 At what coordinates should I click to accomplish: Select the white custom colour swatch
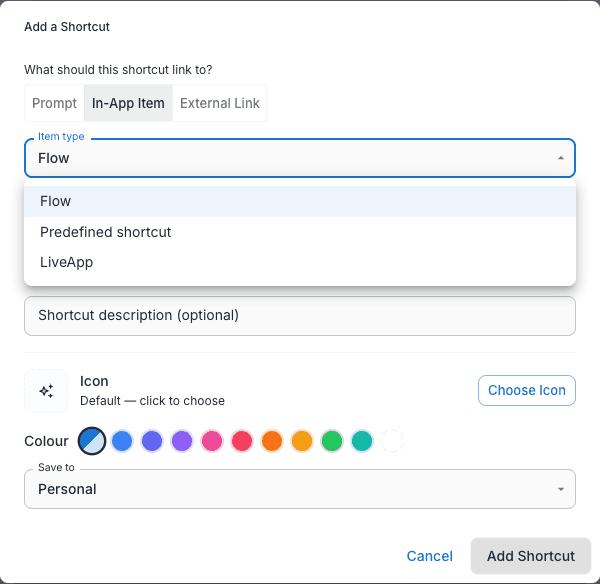(x=392, y=441)
